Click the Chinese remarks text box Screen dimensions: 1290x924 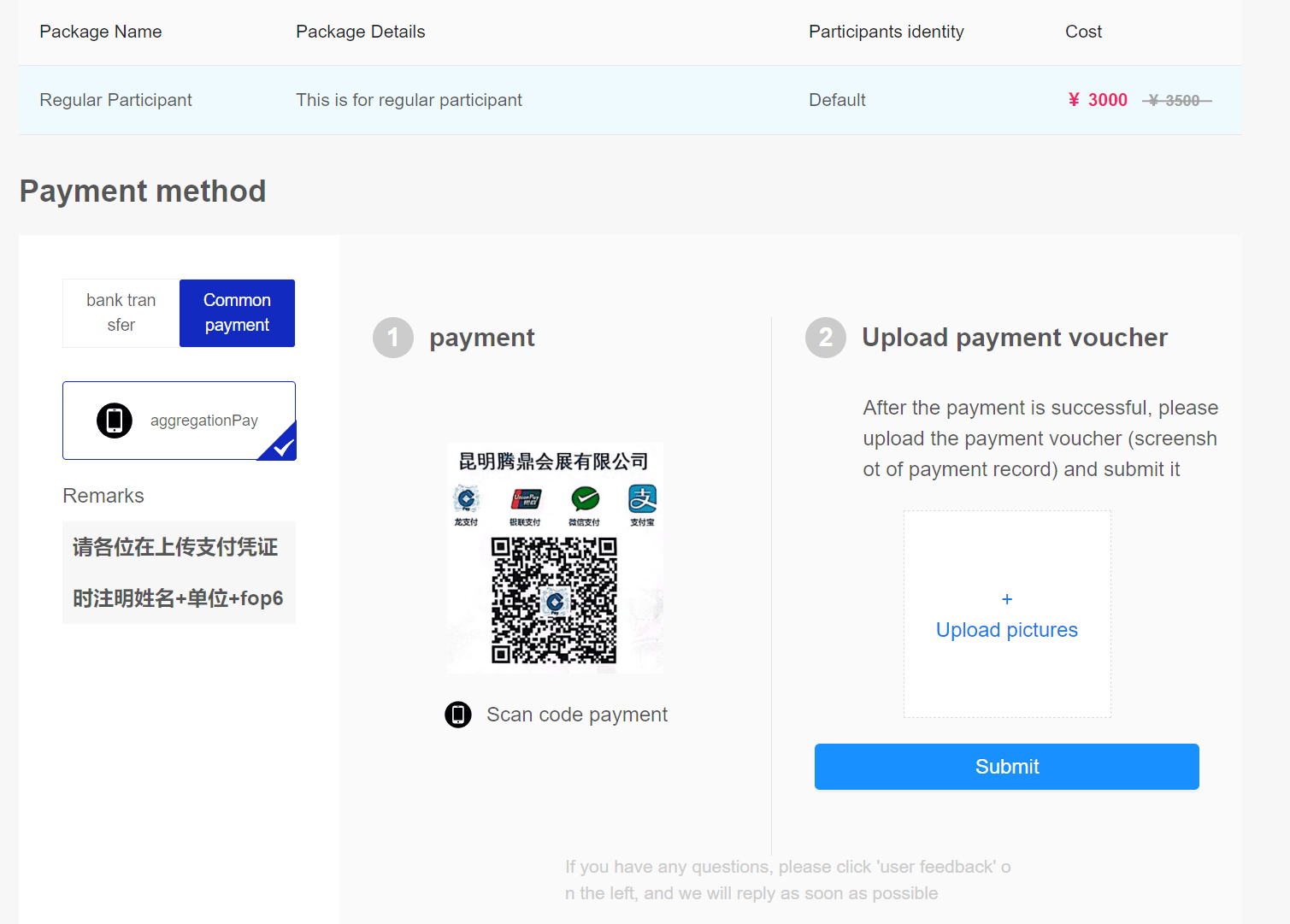pyautogui.click(x=179, y=573)
